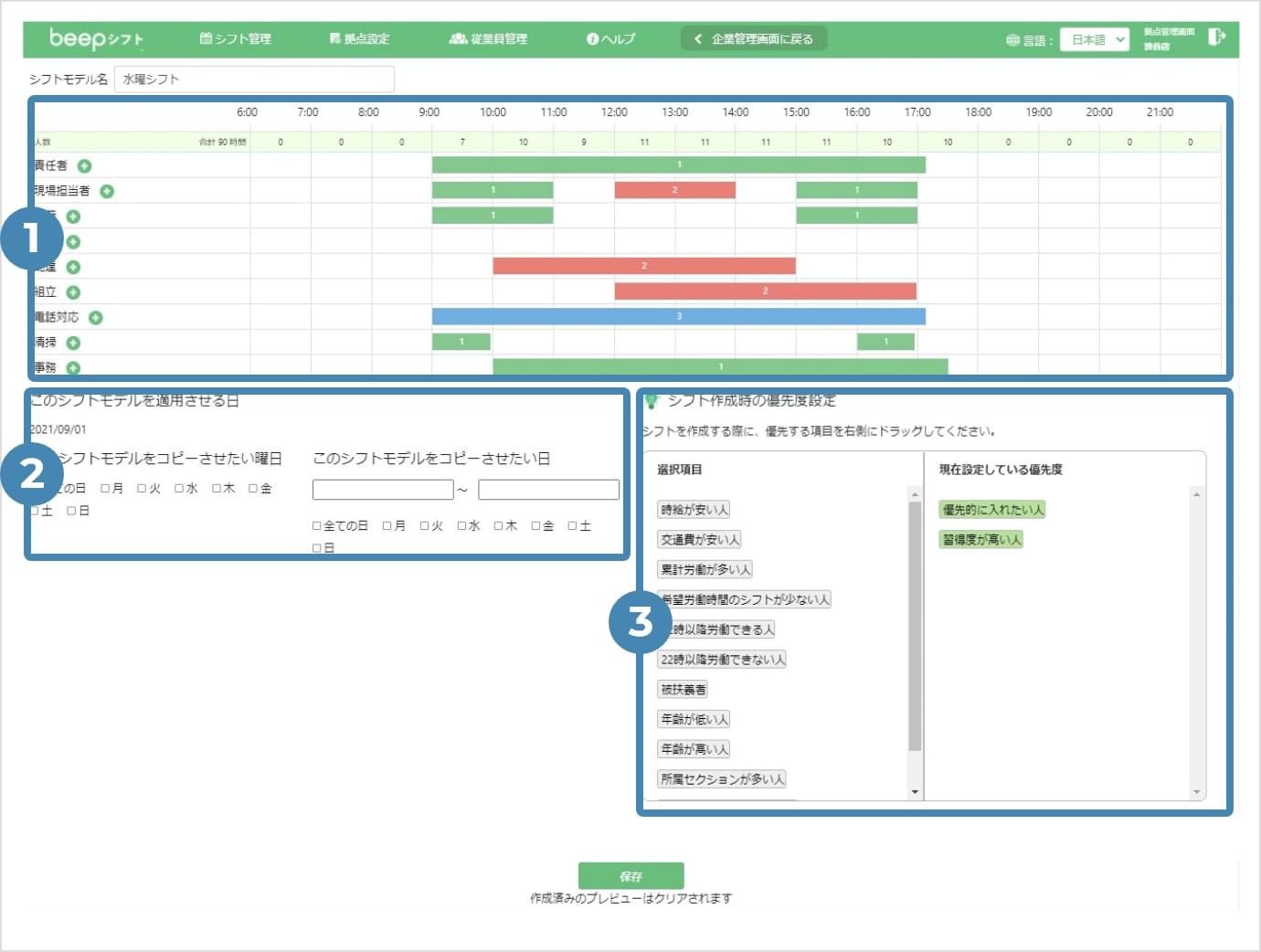1261x952 pixels.
Task: Add a shift bar for 事務
Action: [73, 367]
